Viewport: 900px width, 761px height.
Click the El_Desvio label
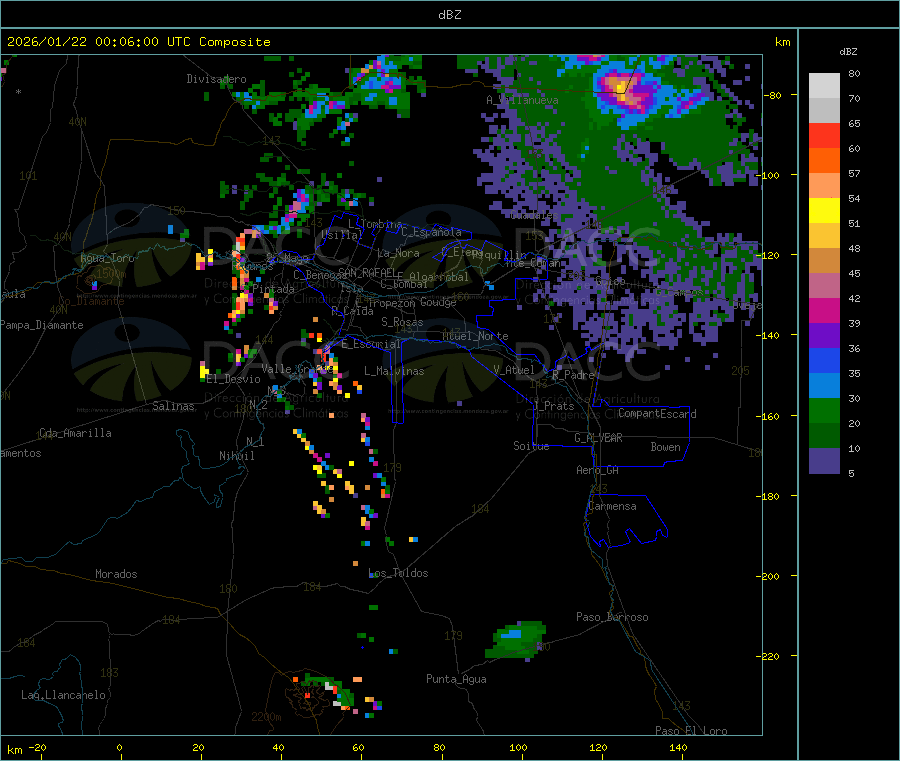click(234, 379)
